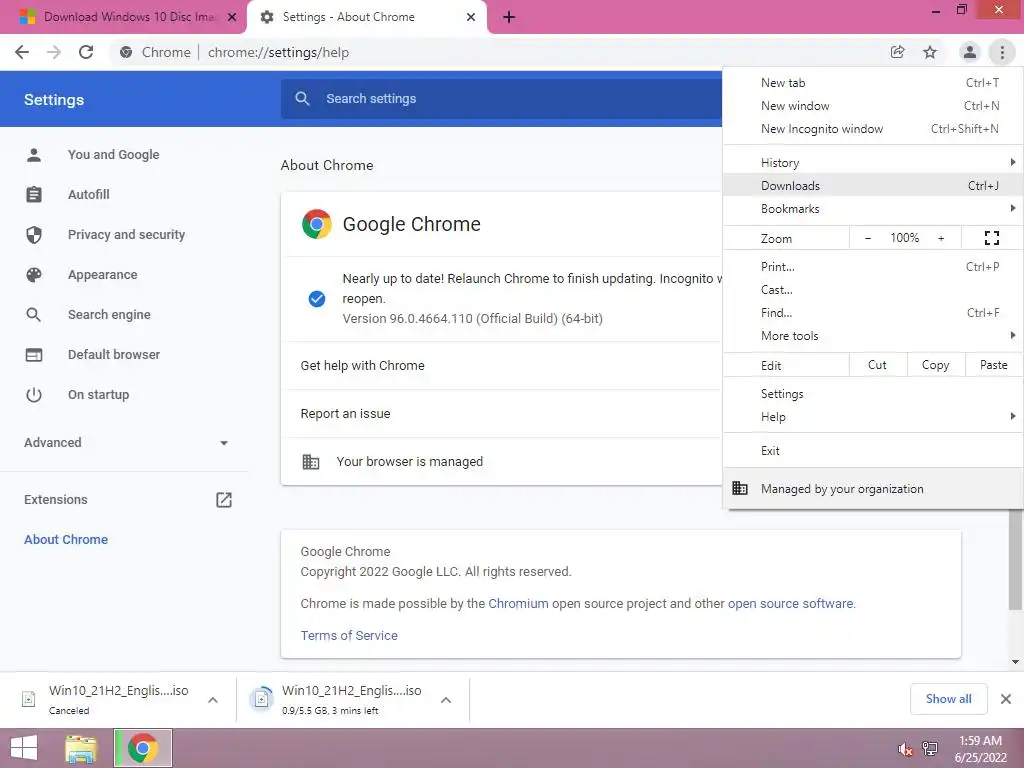
Task: Click the file icon of canceled ISO download
Action: [x=28, y=699]
